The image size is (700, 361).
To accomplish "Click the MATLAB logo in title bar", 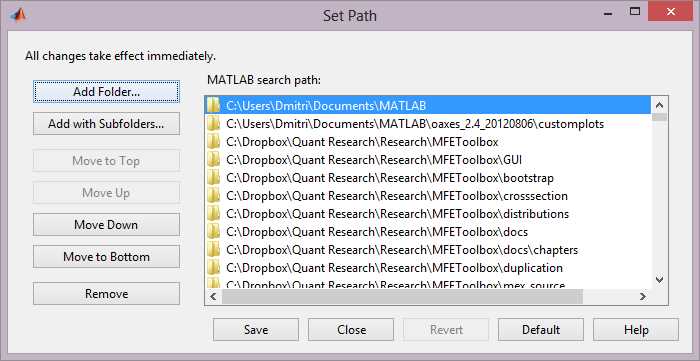I will click(18, 15).
